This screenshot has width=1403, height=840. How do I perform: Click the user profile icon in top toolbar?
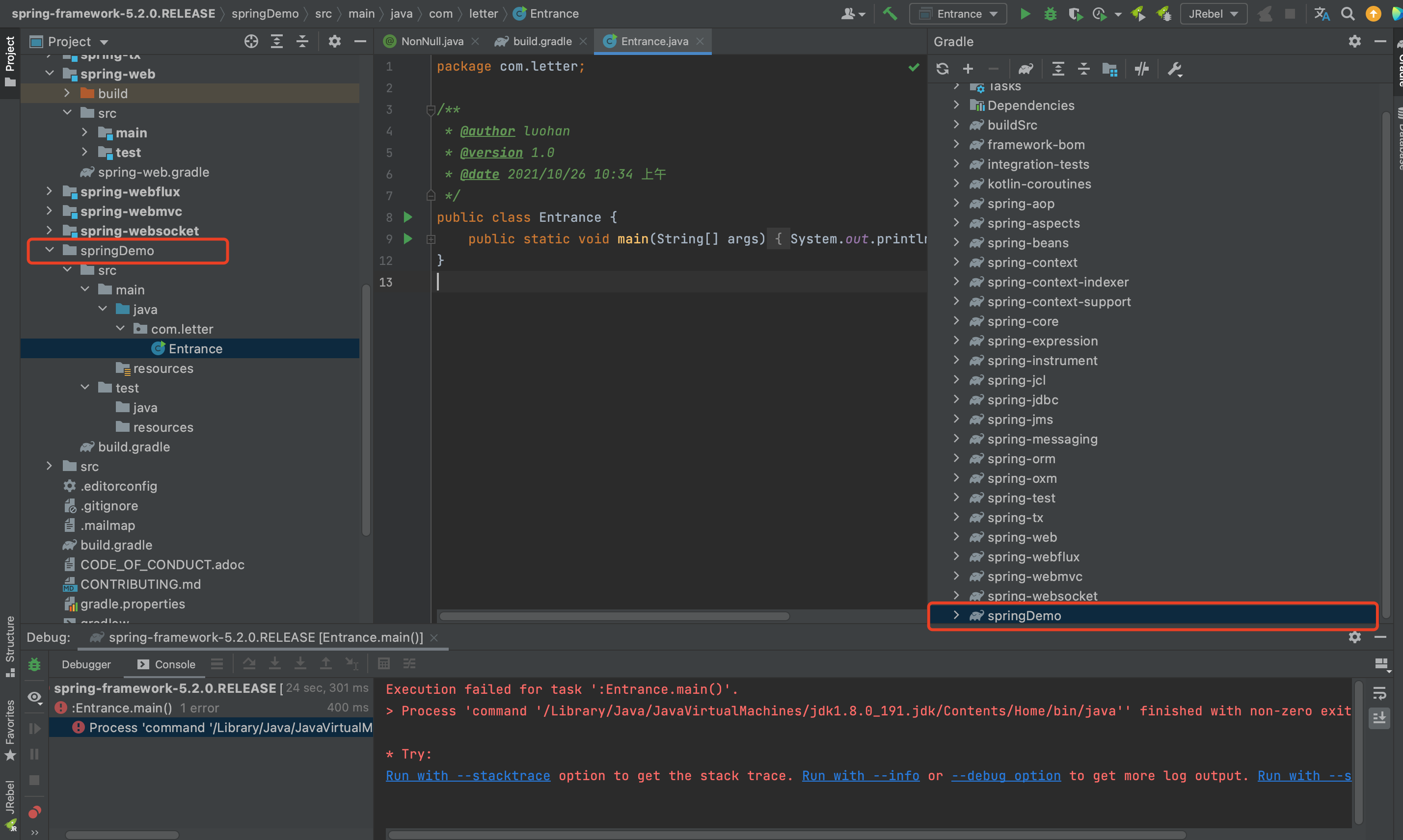click(x=853, y=14)
